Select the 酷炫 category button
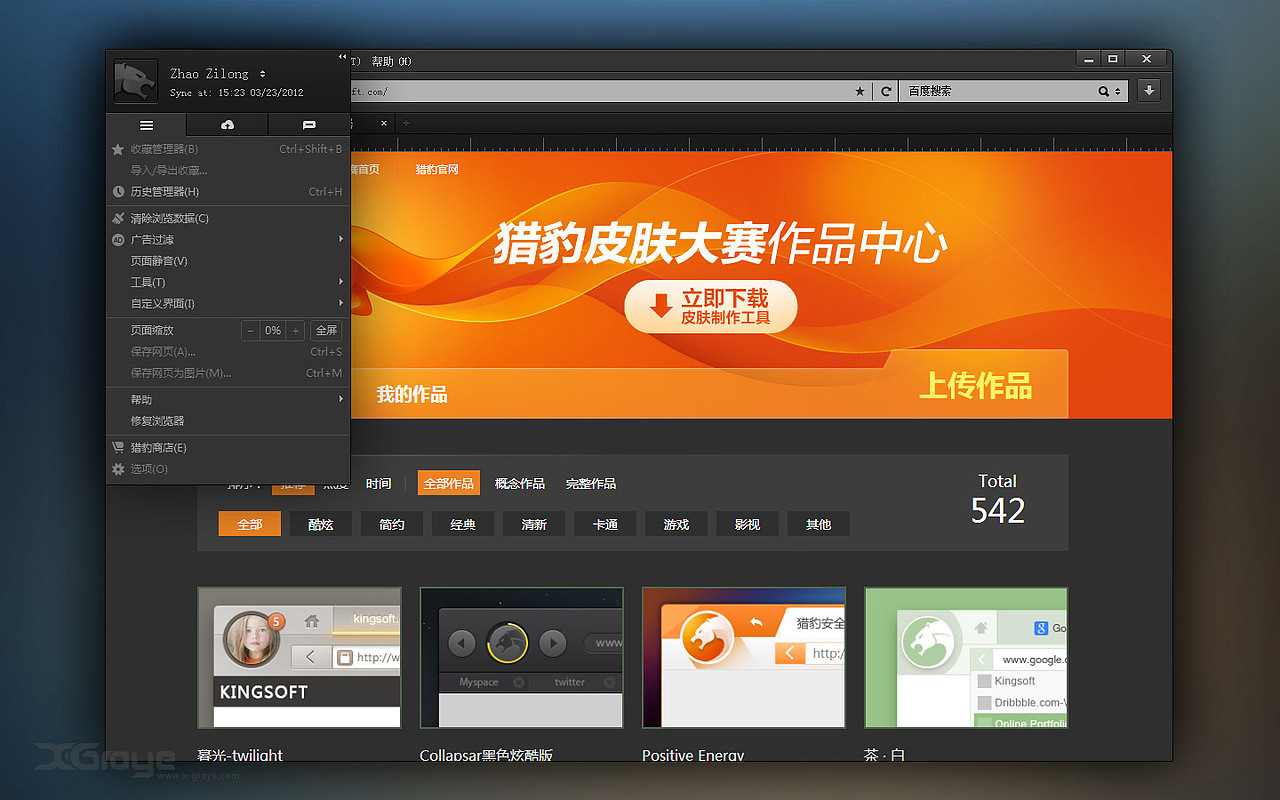Image resolution: width=1280 pixels, height=800 pixels. [321, 524]
